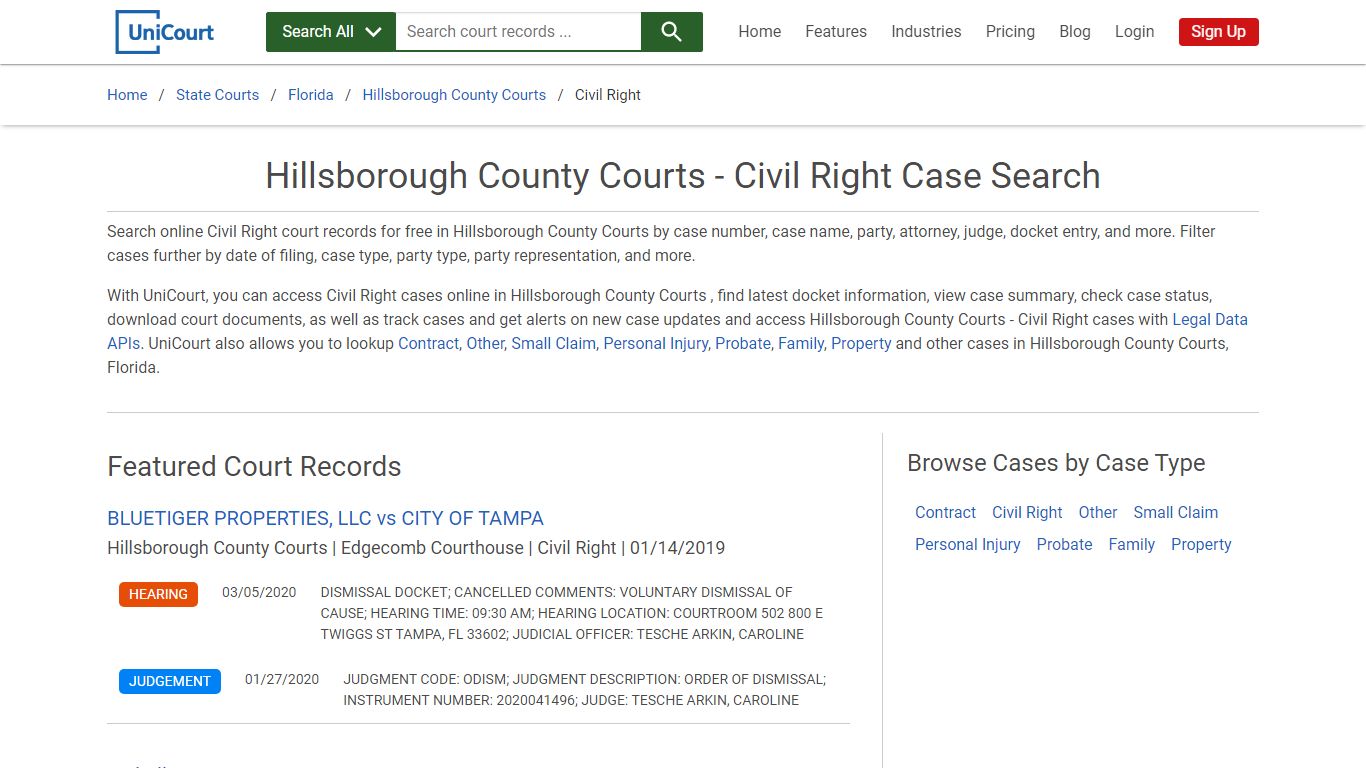
Task: Browse Family cases under Case Type
Action: pos(1131,544)
